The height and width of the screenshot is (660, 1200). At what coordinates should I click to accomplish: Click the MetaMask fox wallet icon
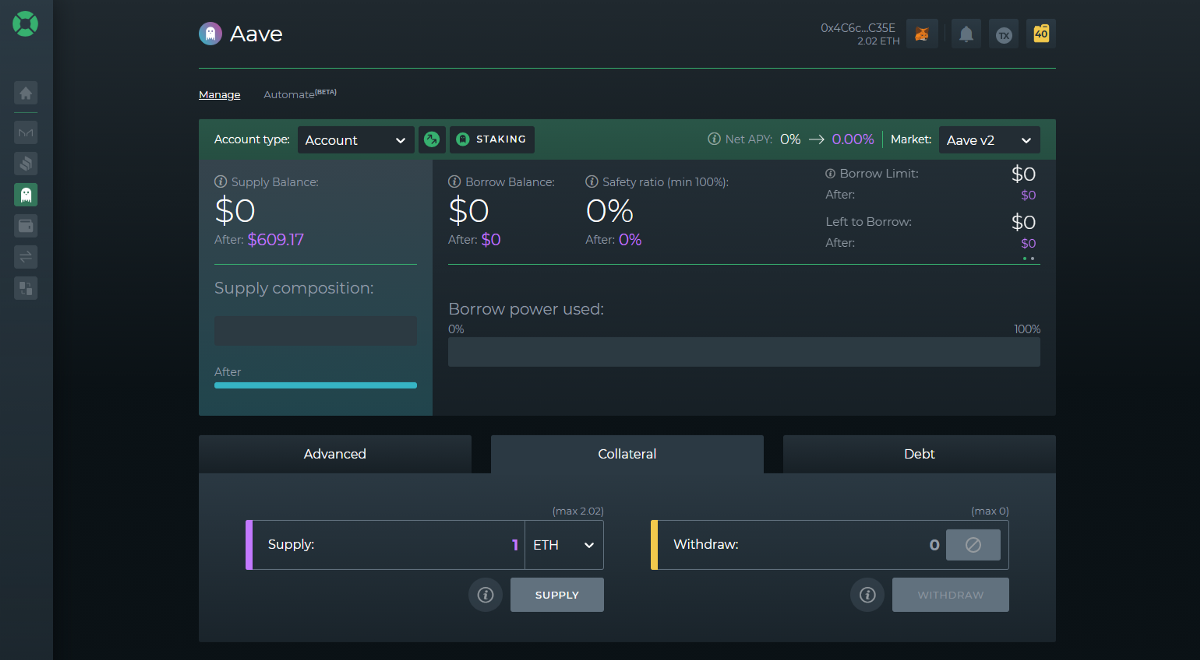(921, 34)
